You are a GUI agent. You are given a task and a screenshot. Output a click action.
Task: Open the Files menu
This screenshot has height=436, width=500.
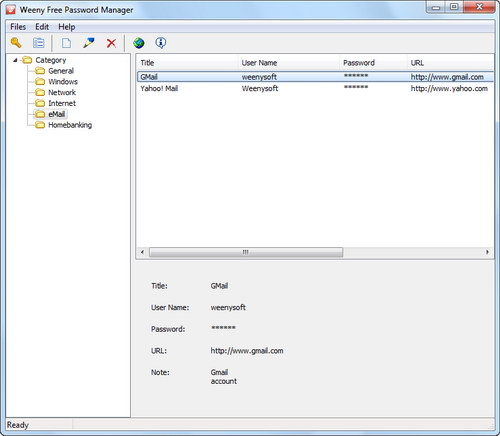[x=18, y=27]
